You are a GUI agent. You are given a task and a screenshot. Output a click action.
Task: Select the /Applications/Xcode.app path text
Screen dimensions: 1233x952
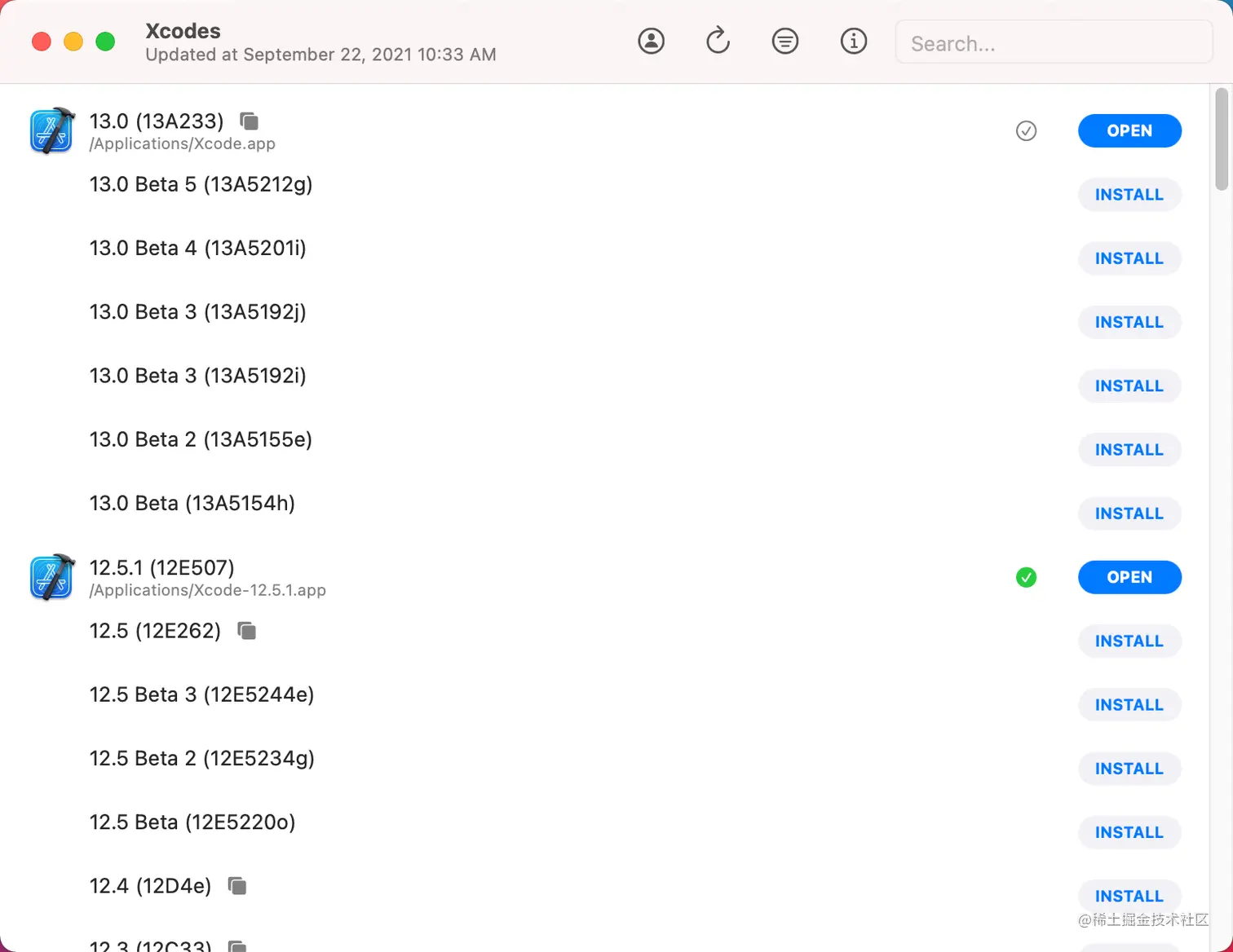click(x=182, y=144)
